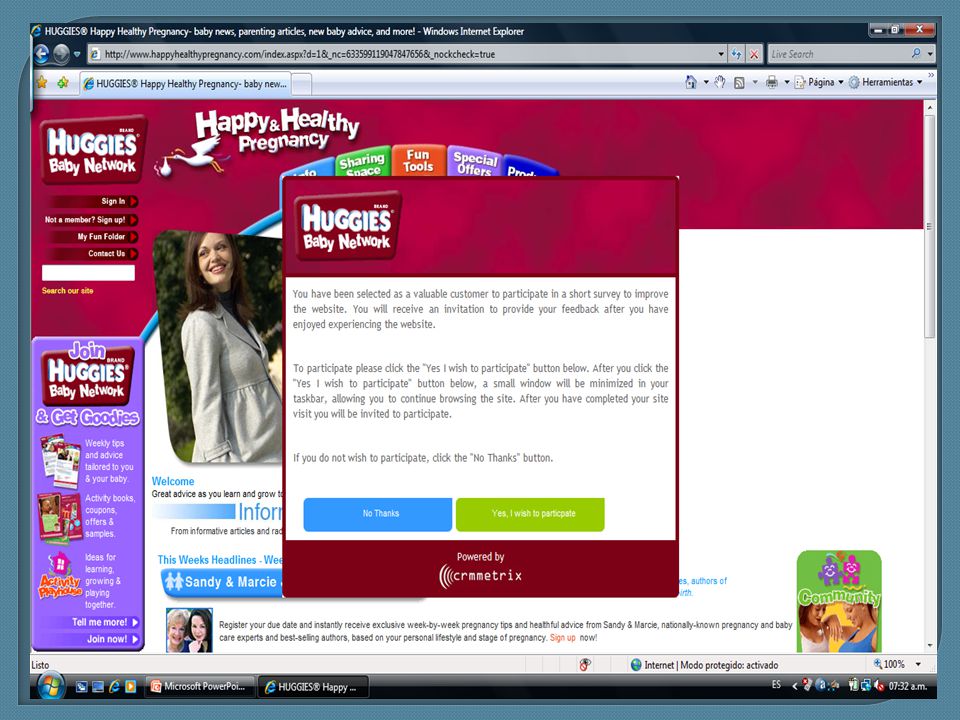Open the Página menu
Image resolution: width=960 pixels, height=720 pixels.
pos(819,82)
